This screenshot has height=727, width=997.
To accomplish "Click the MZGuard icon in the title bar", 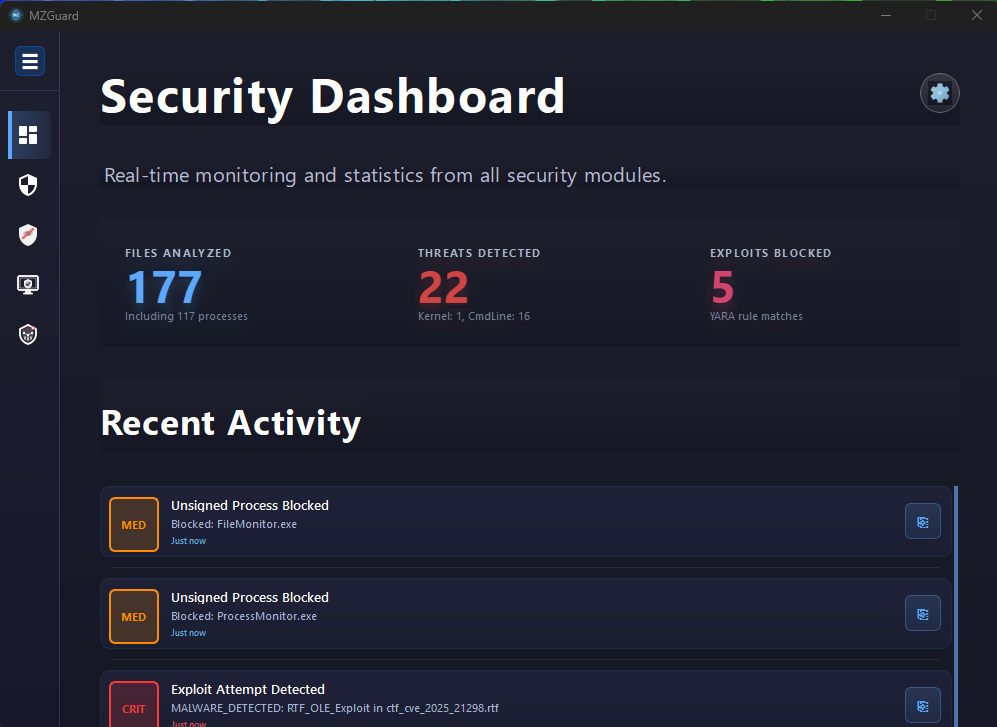I will pyautogui.click(x=15, y=15).
